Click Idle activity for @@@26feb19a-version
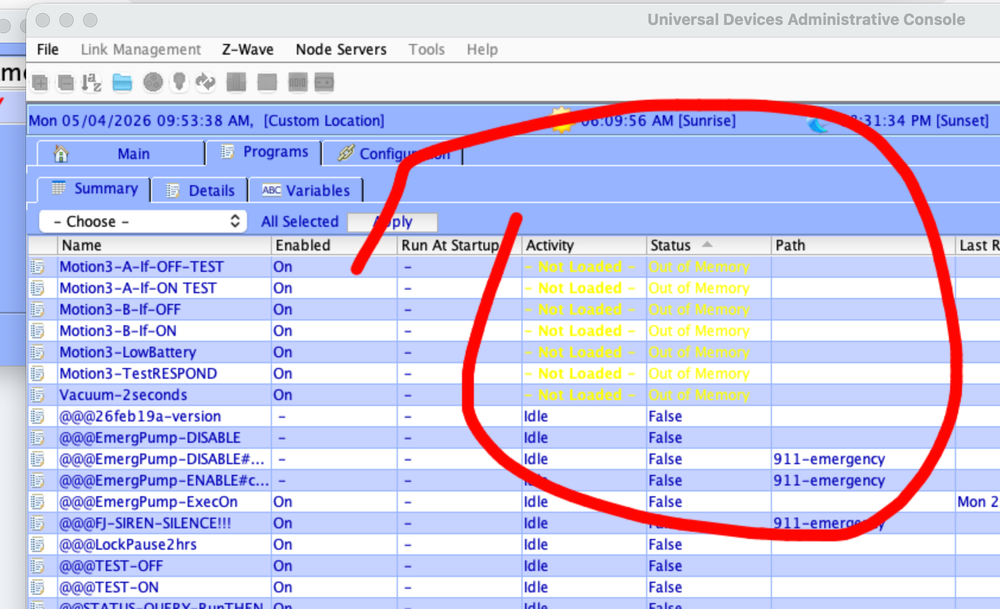This screenshot has height=609, width=1000. (x=536, y=416)
